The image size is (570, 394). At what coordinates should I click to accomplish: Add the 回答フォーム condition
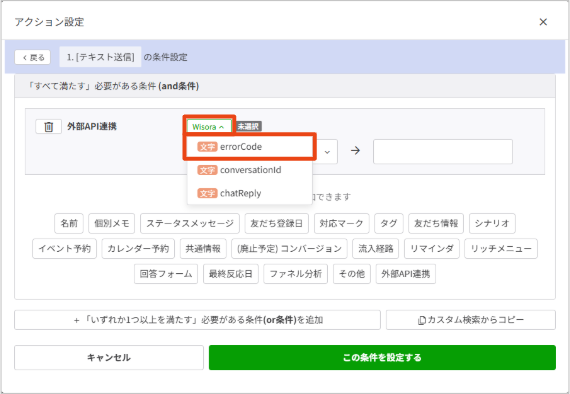coord(166,274)
